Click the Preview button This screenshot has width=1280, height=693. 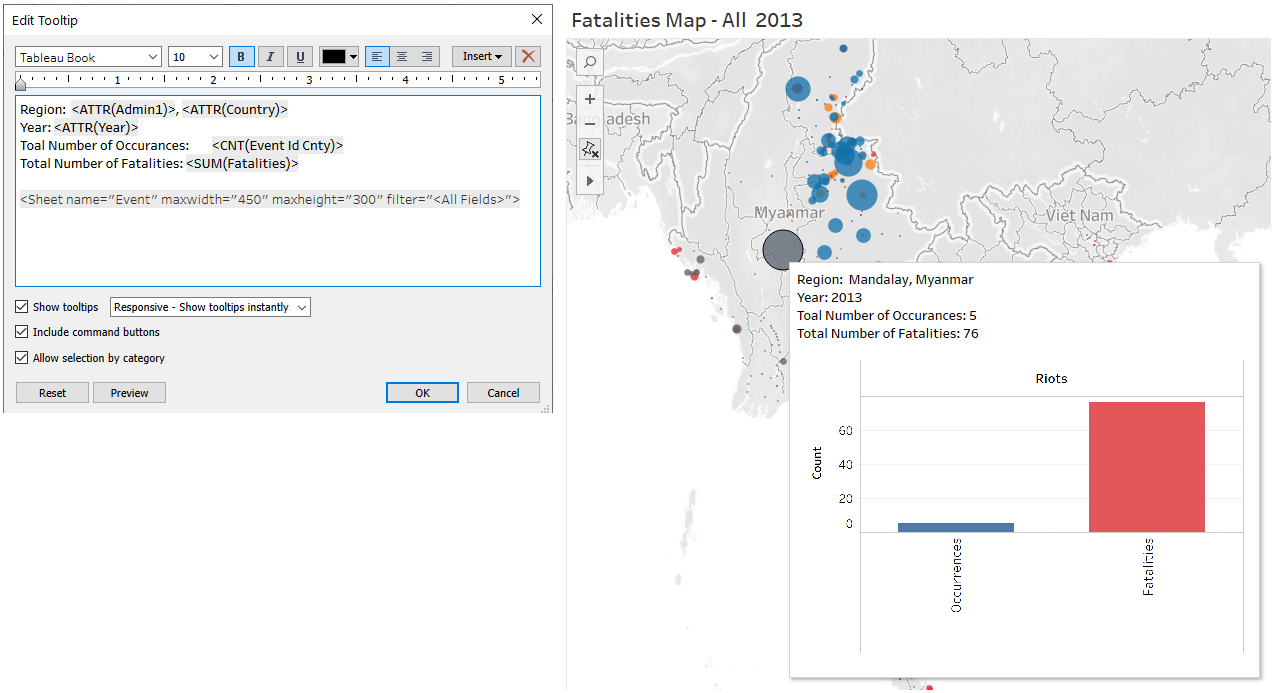[129, 393]
